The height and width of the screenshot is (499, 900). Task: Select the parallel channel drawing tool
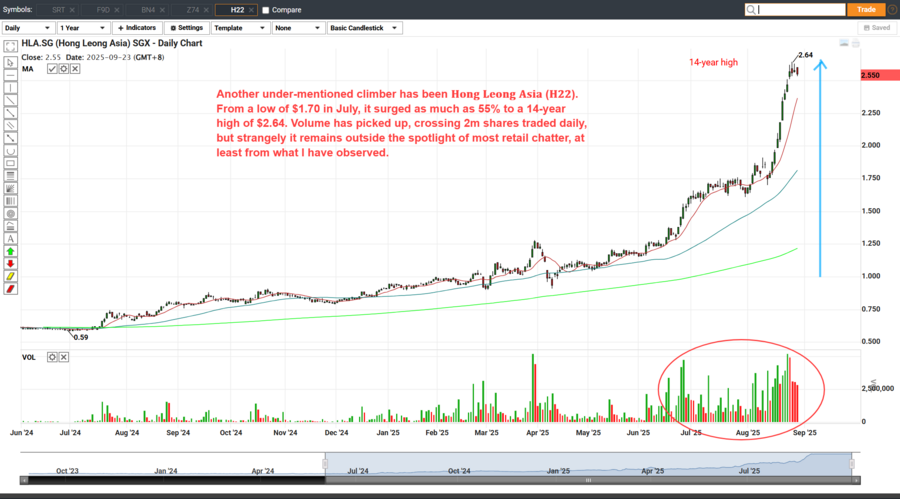coord(10,125)
